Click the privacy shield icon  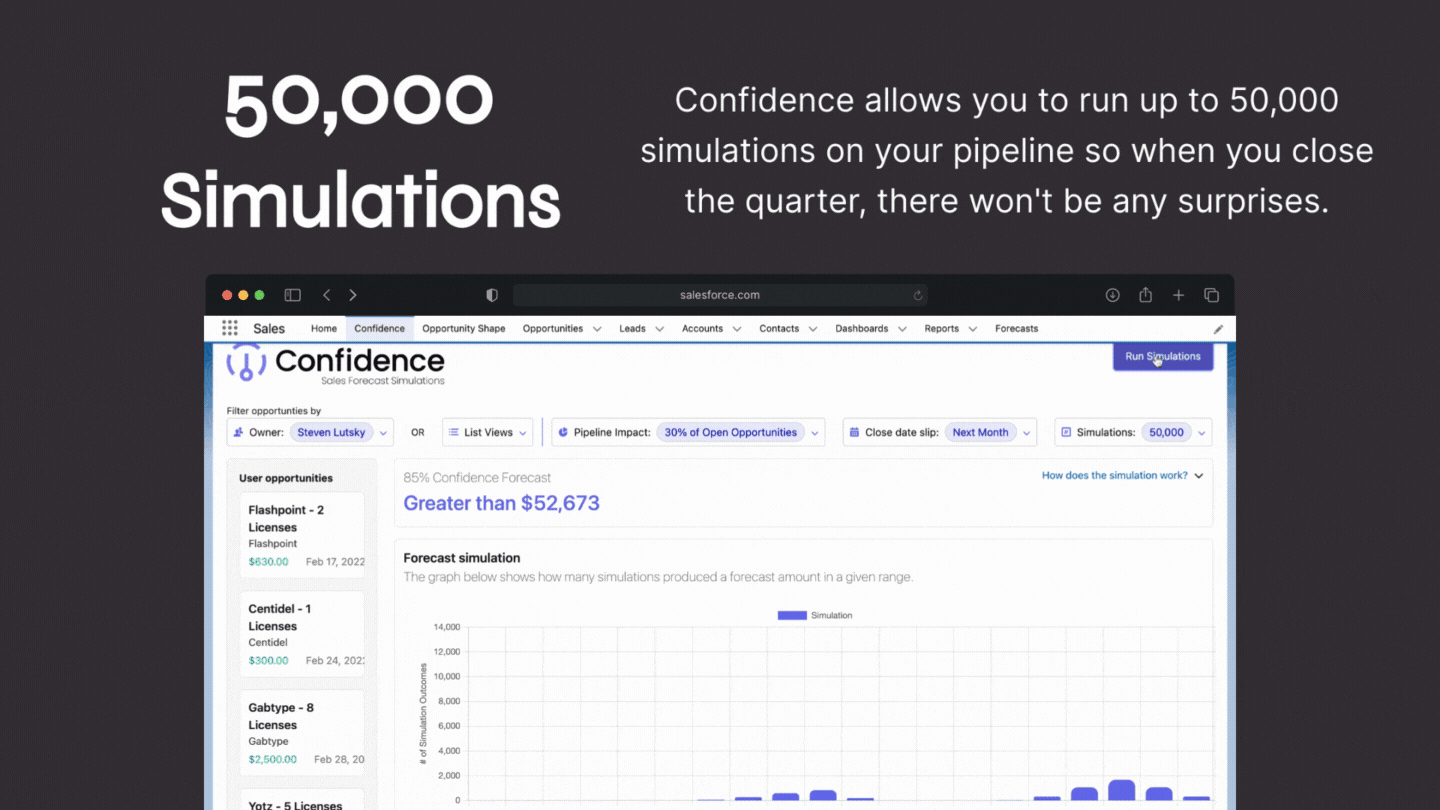(492, 295)
